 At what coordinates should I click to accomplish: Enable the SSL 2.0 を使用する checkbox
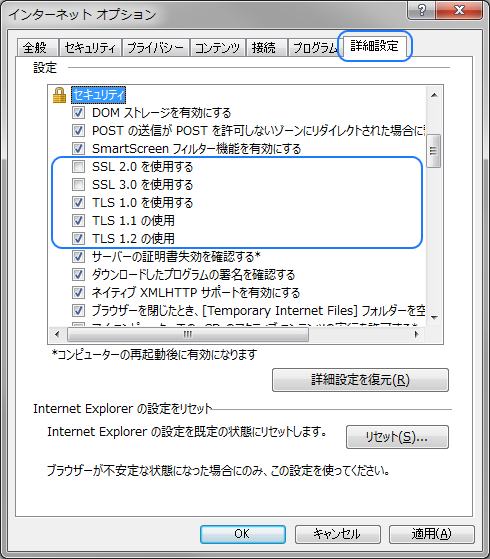(78, 166)
